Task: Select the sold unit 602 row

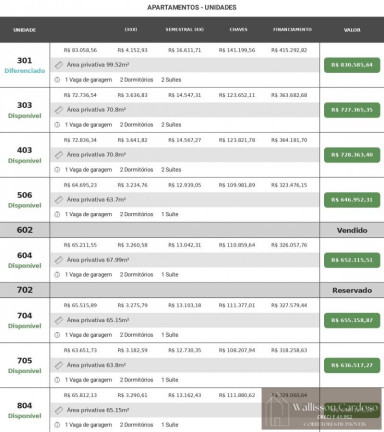Action: tap(192, 230)
